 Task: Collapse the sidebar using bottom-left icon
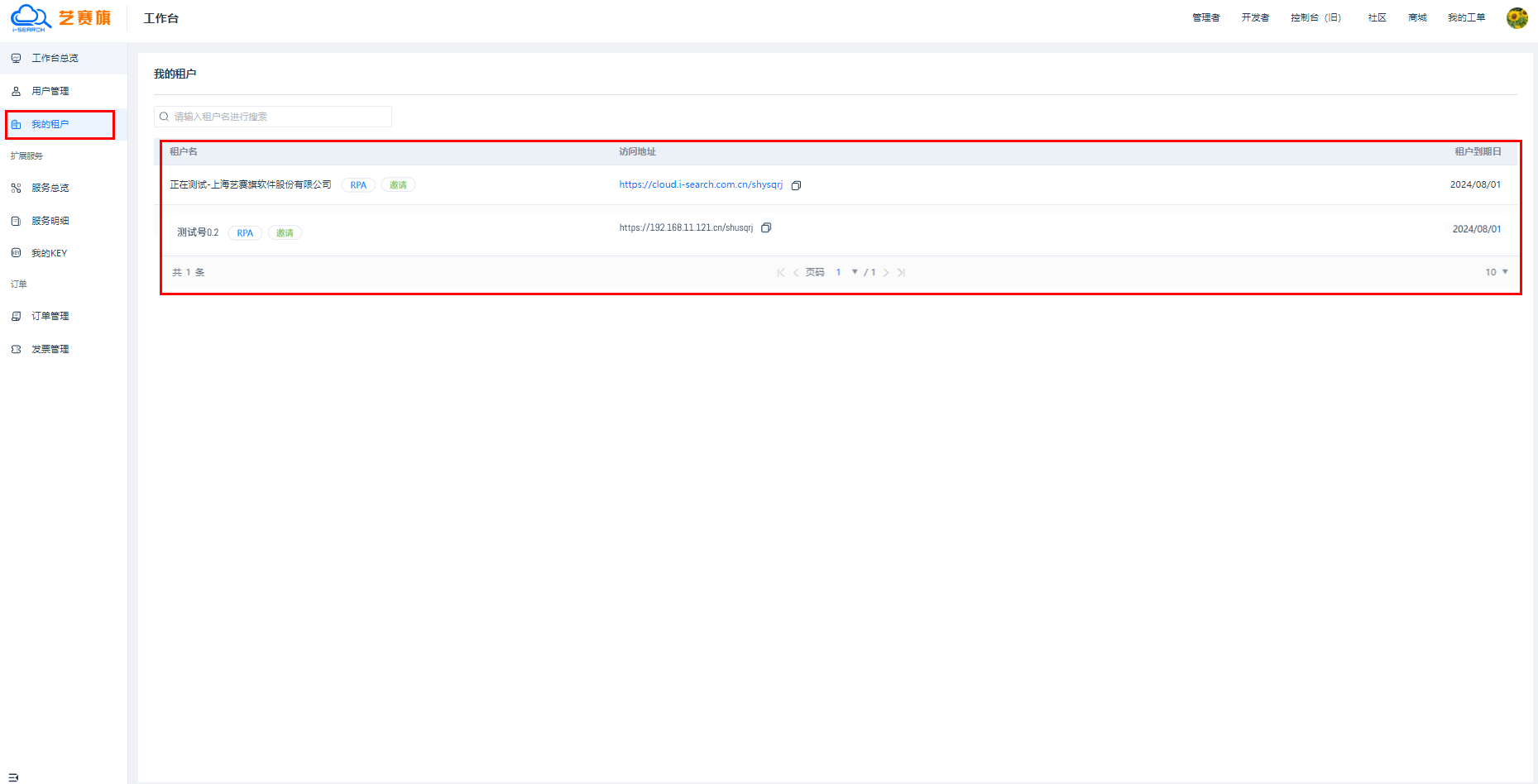13,777
